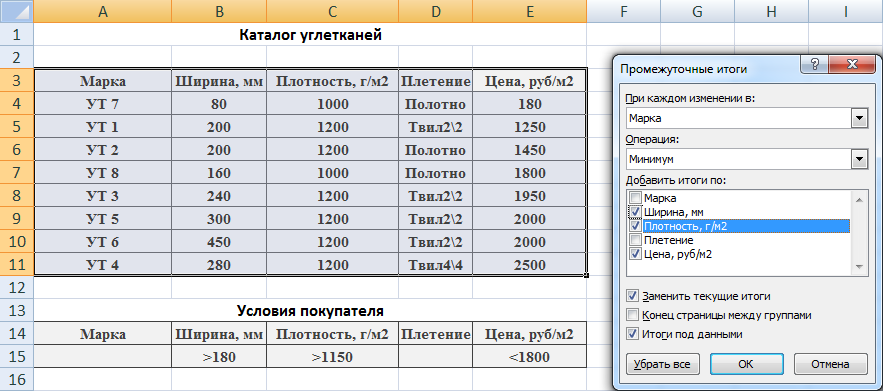Click the Плетение header in row 3
Image resolution: width=883 pixels, height=391 pixels.
tap(435, 81)
